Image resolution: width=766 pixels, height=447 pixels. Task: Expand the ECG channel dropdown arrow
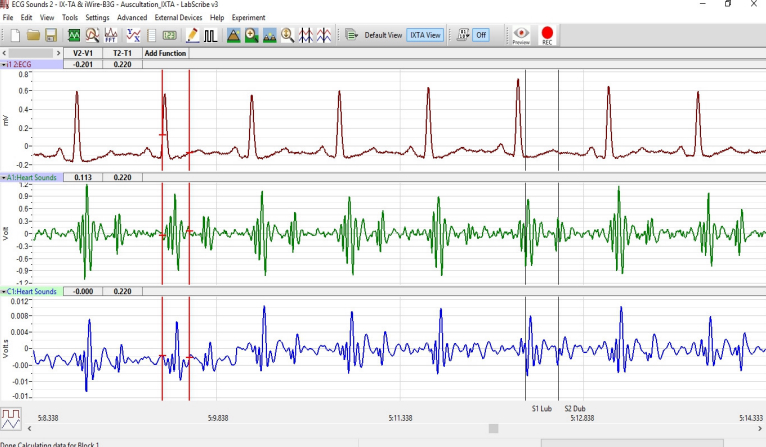4,64
